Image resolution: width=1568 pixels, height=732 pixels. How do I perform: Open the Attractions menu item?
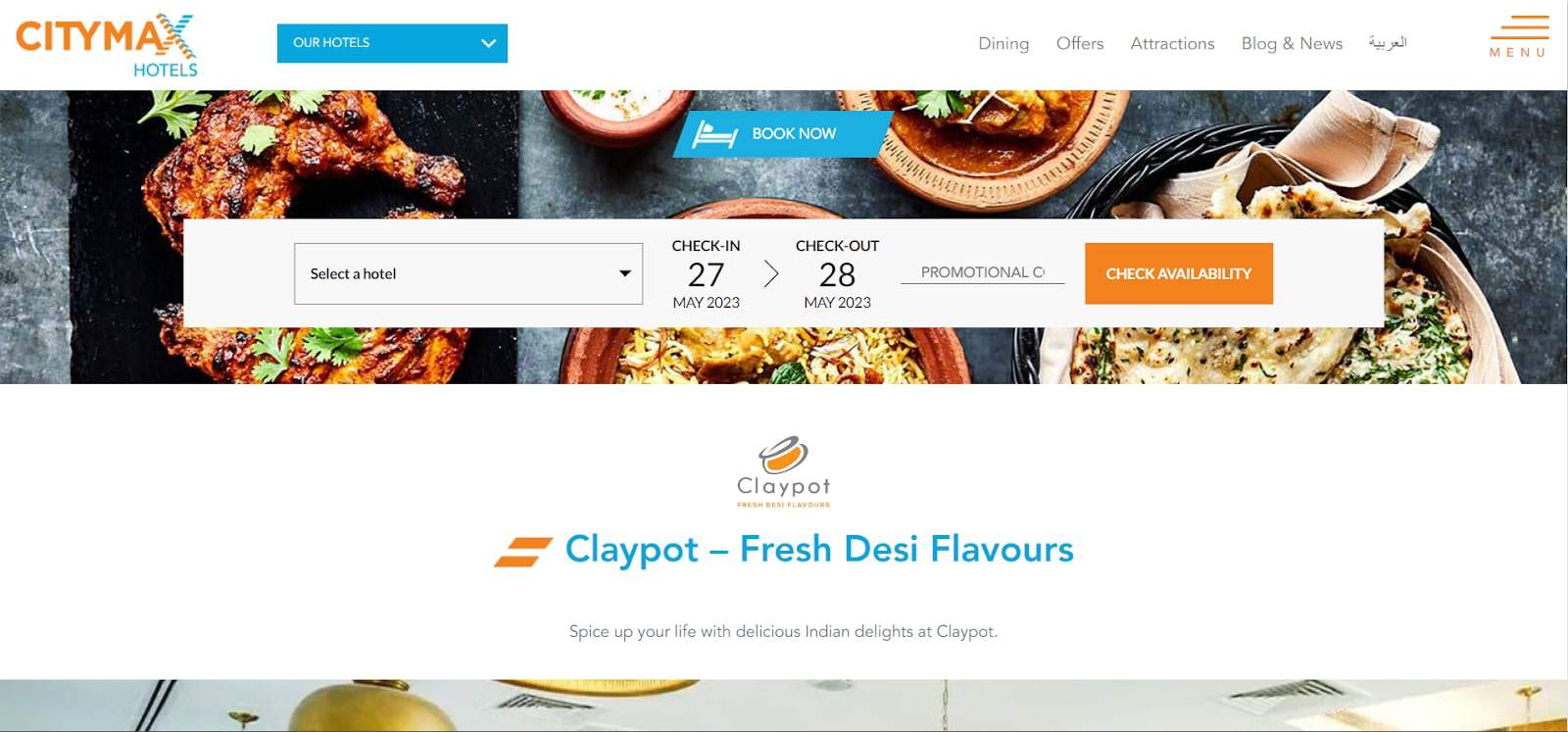(1172, 43)
